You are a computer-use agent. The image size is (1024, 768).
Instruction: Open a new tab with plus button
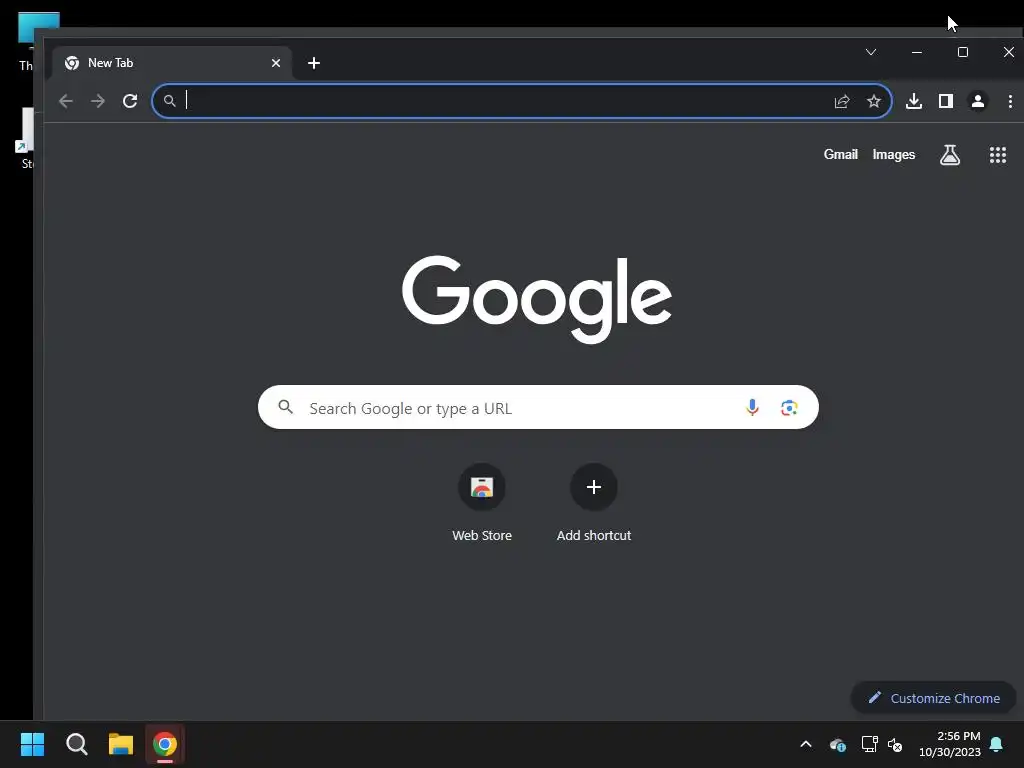click(313, 63)
